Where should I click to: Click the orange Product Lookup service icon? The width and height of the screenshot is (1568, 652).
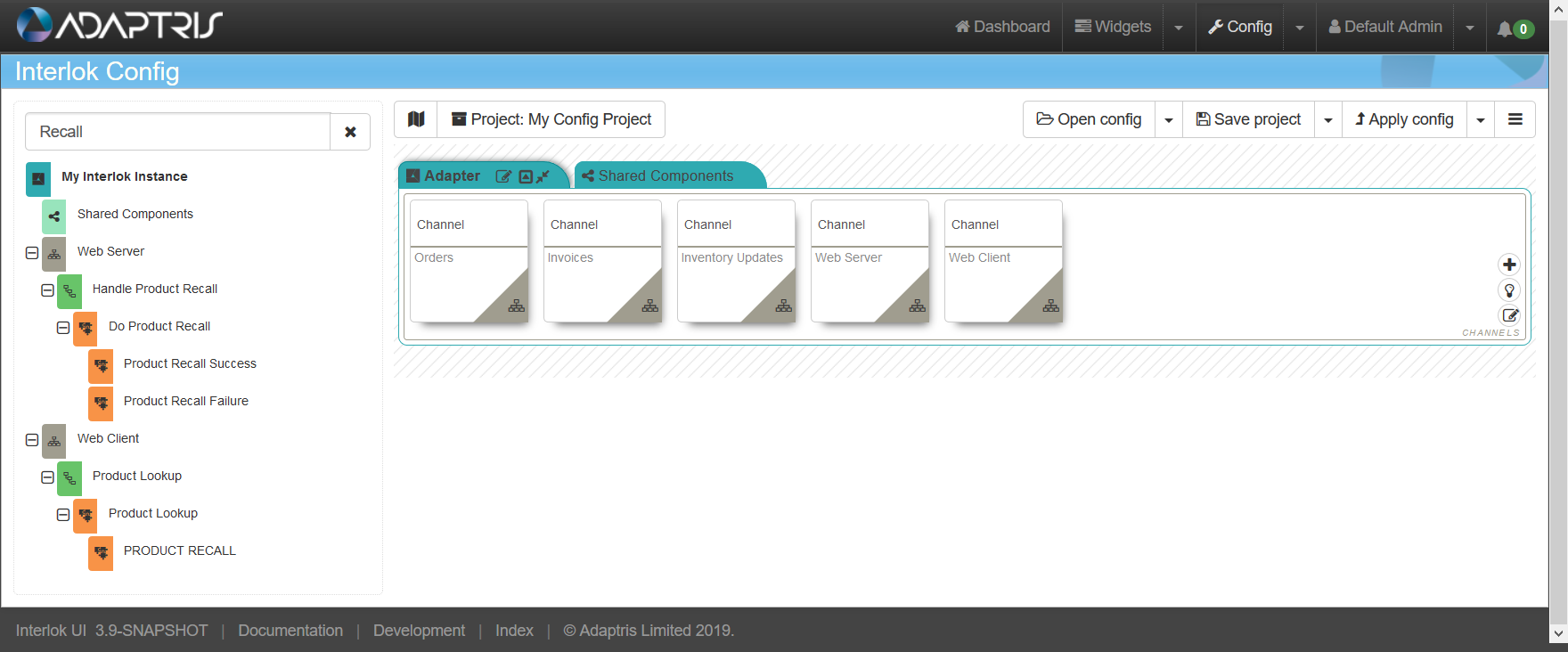click(86, 516)
